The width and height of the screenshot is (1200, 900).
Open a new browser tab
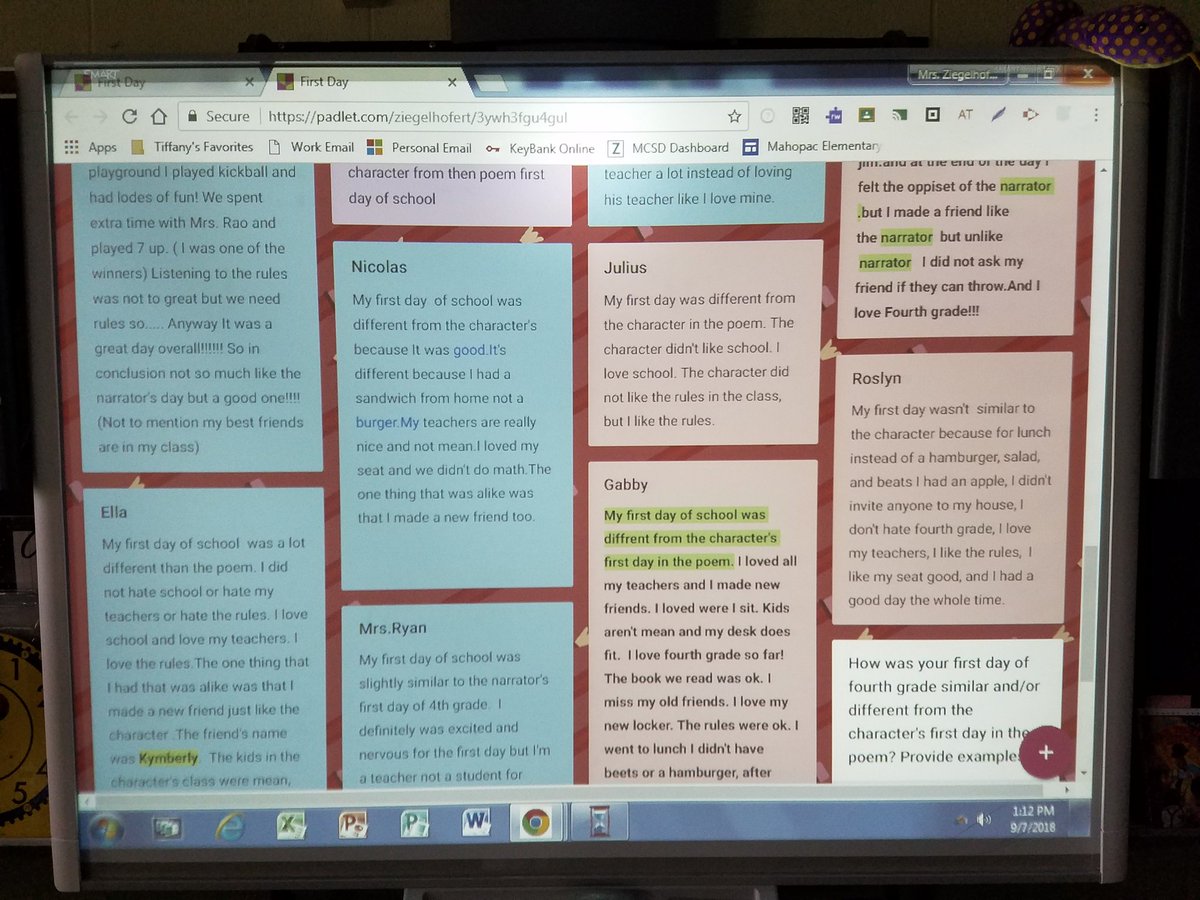[x=490, y=83]
